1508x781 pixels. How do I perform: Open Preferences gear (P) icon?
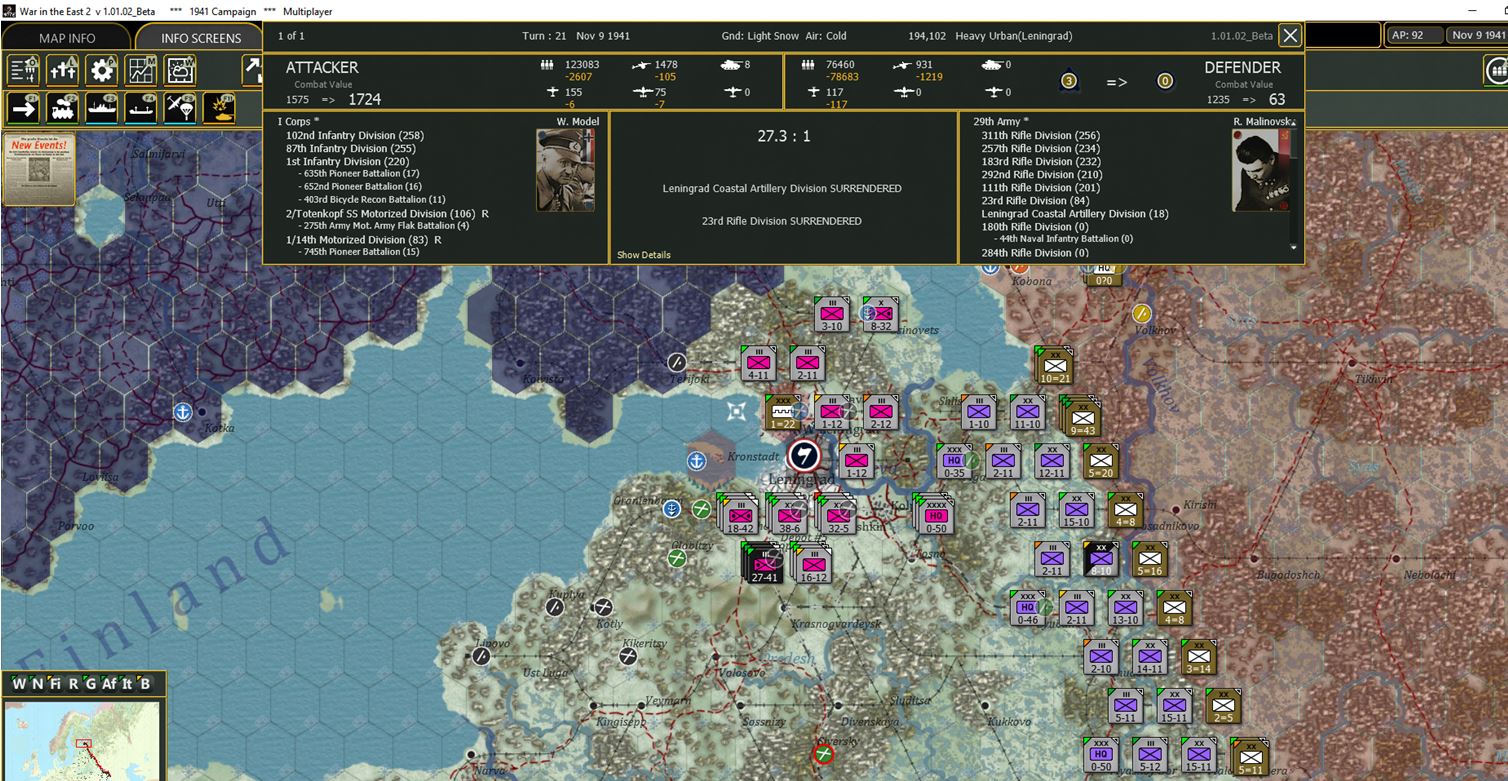101,70
